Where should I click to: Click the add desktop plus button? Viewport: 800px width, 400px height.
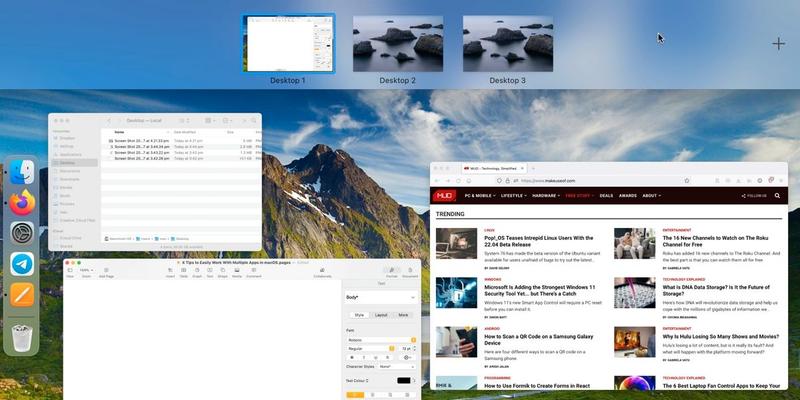click(x=779, y=44)
